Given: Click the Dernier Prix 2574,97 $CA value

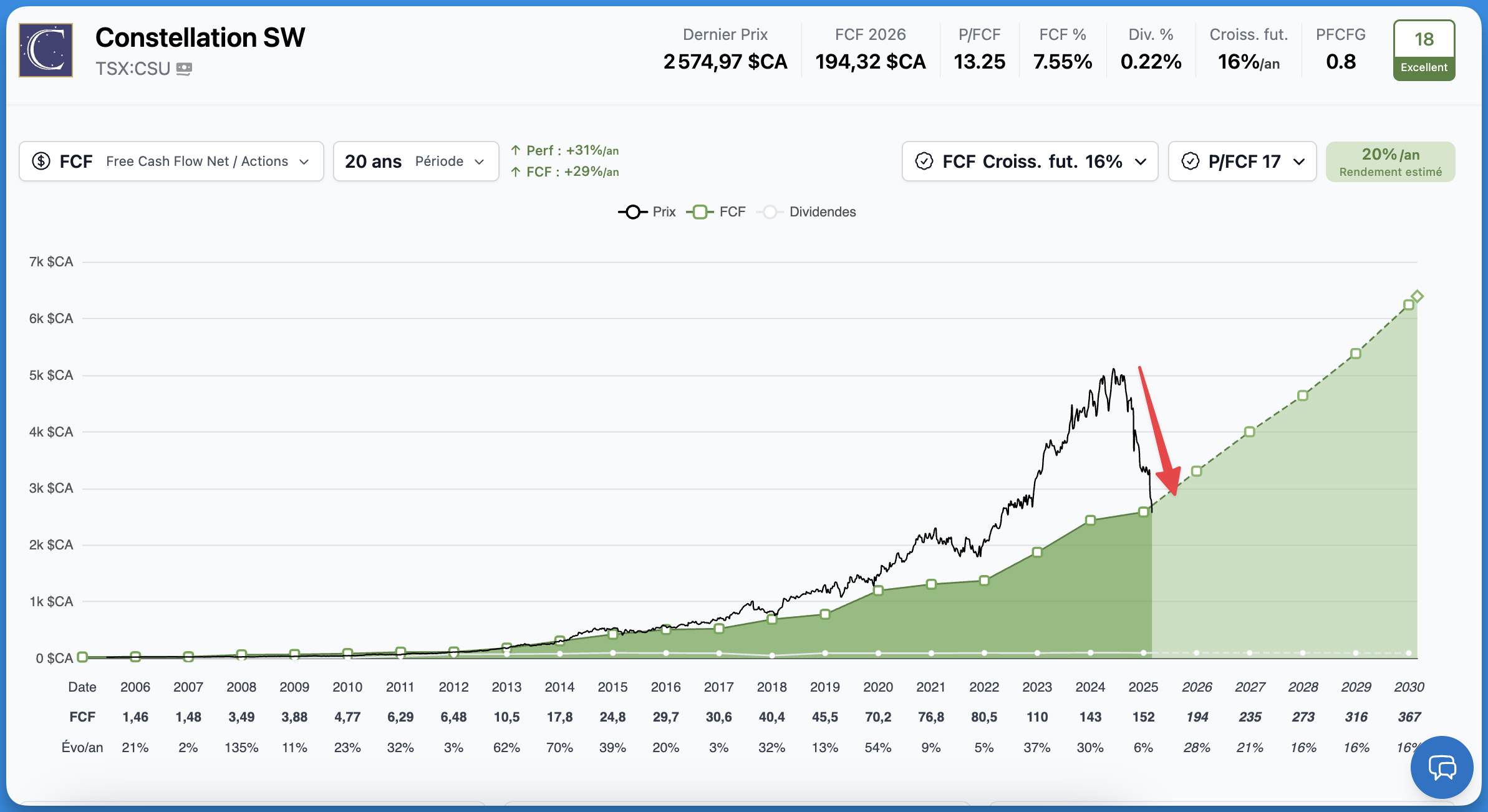Looking at the screenshot, I should (725, 62).
